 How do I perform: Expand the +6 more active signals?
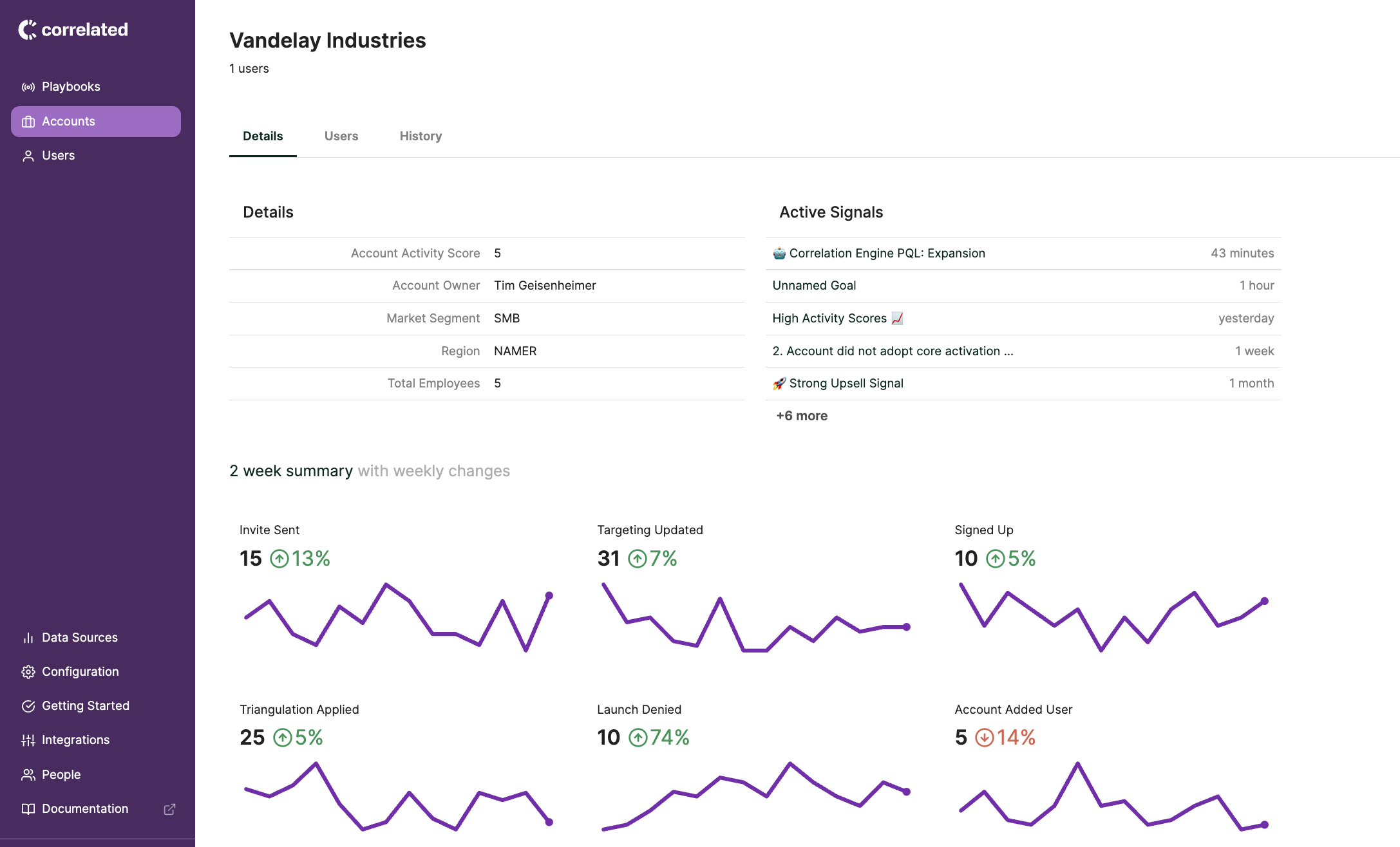[x=802, y=416]
